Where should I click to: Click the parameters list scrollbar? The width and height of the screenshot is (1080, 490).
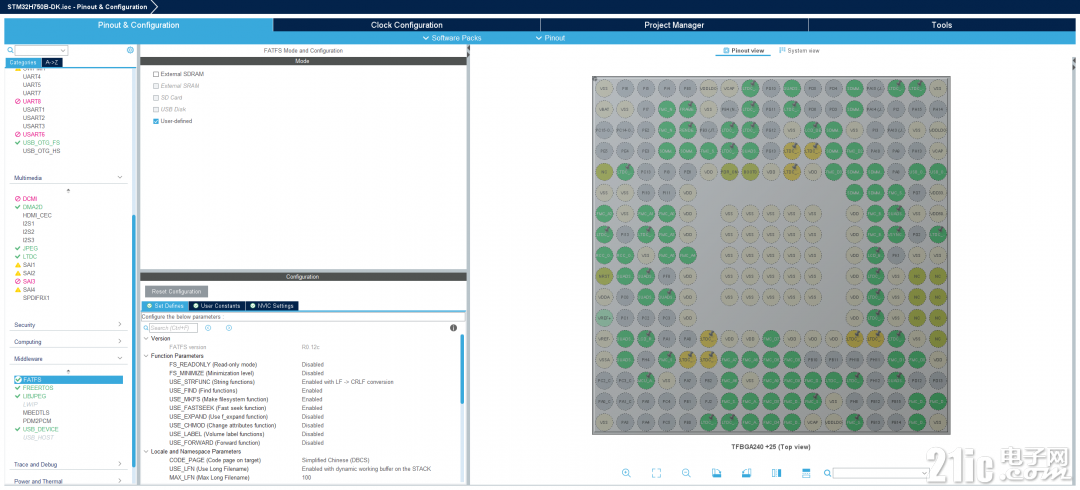click(x=462, y=369)
